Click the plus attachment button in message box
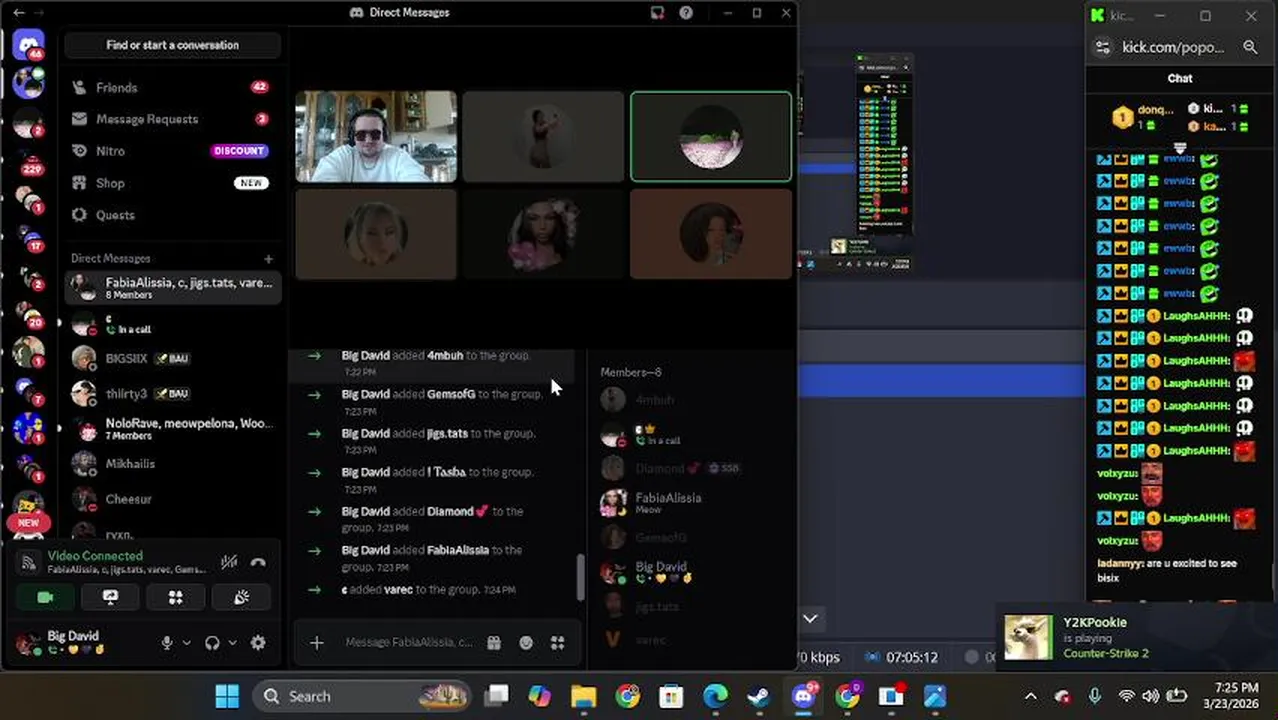The width and height of the screenshot is (1278, 720). [316, 643]
